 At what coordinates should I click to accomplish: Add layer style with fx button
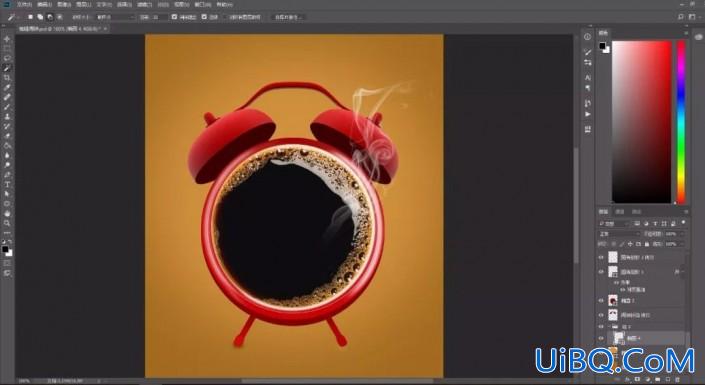pyautogui.click(x=628, y=379)
